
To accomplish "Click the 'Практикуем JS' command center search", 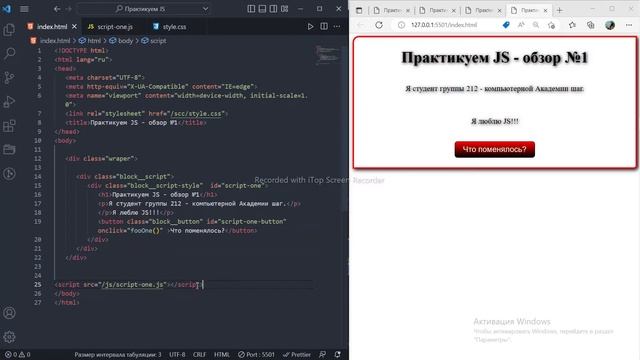I will [x=140, y=9].
